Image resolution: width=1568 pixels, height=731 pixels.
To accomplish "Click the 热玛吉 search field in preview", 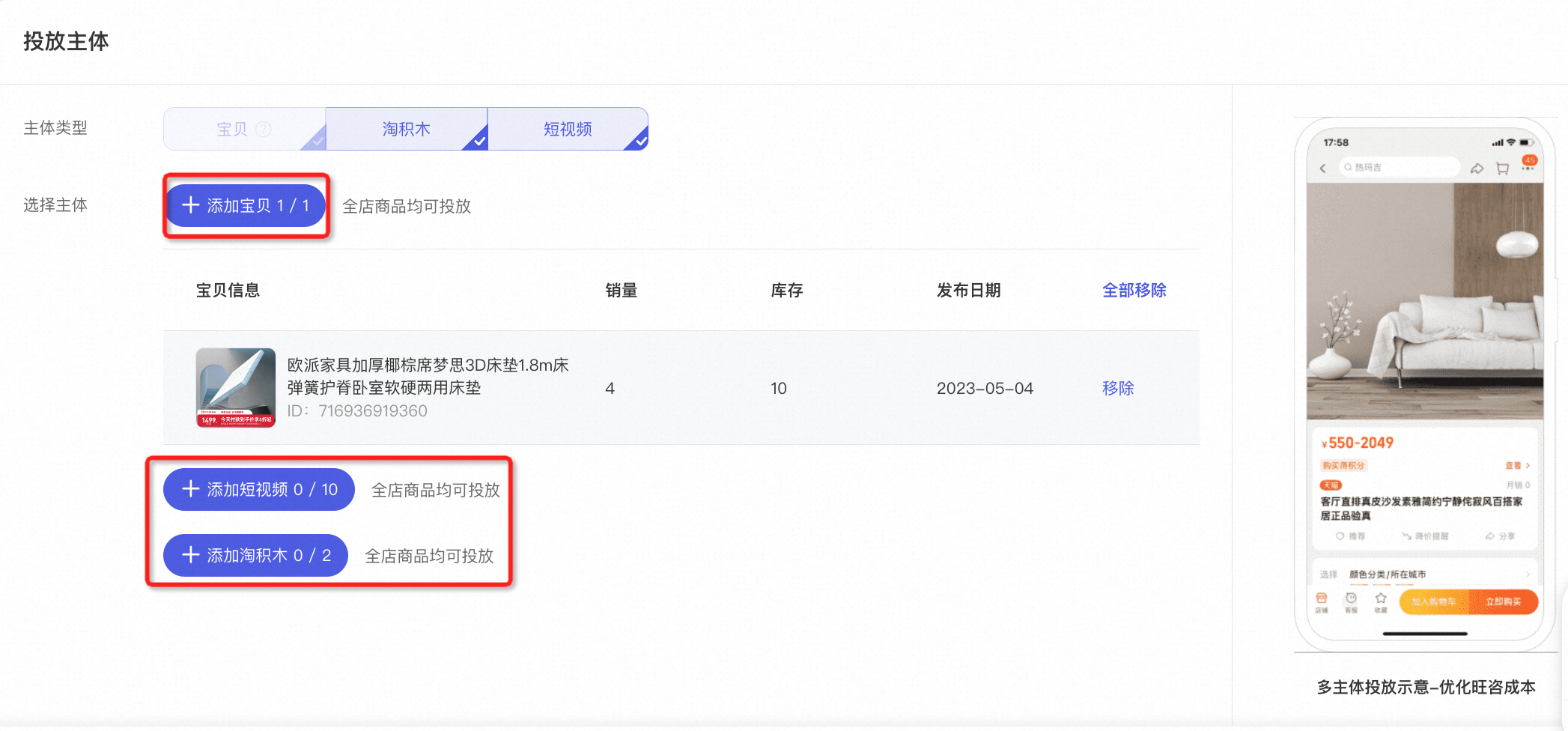I will pyautogui.click(x=1399, y=167).
